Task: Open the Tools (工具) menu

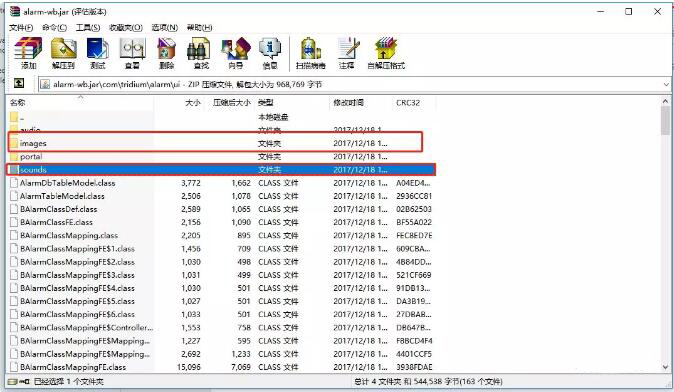Action: (x=88, y=28)
